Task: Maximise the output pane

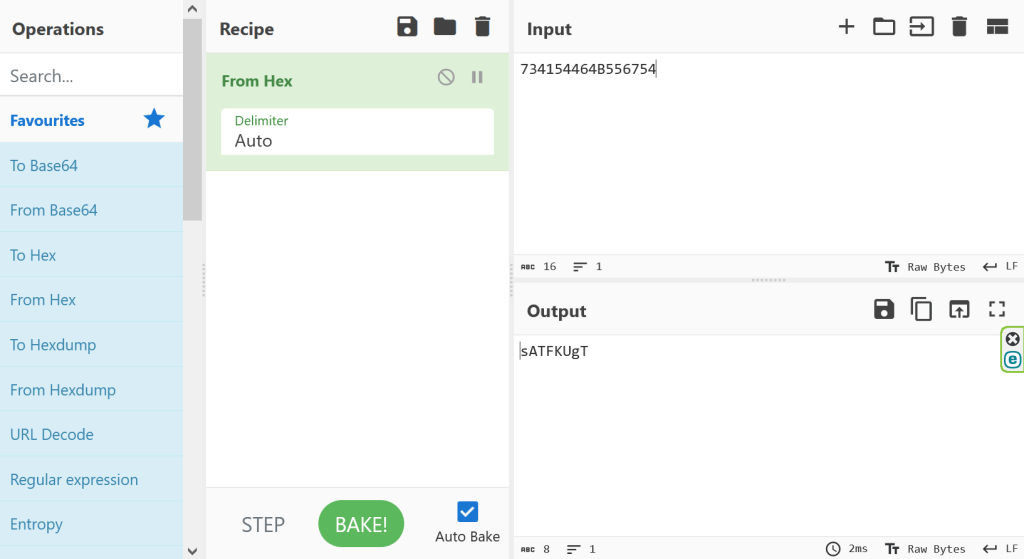Action: [997, 310]
